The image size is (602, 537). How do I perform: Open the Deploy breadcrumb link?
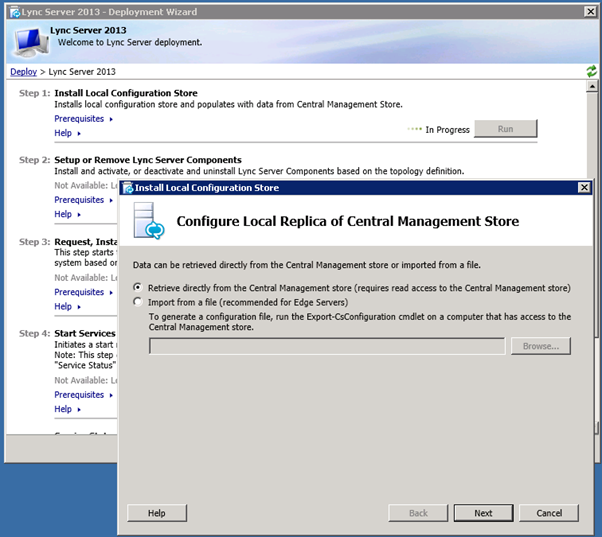point(23,72)
